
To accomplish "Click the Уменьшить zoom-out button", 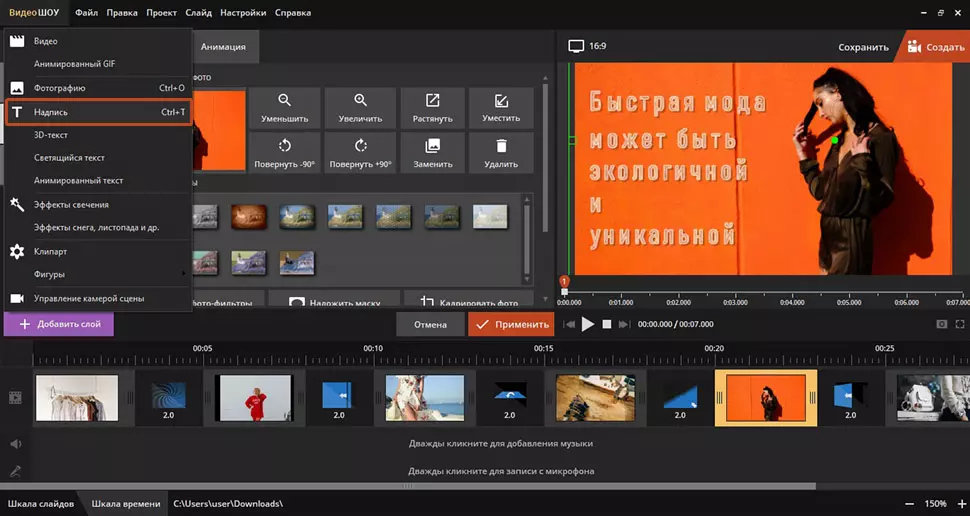I will (285, 108).
